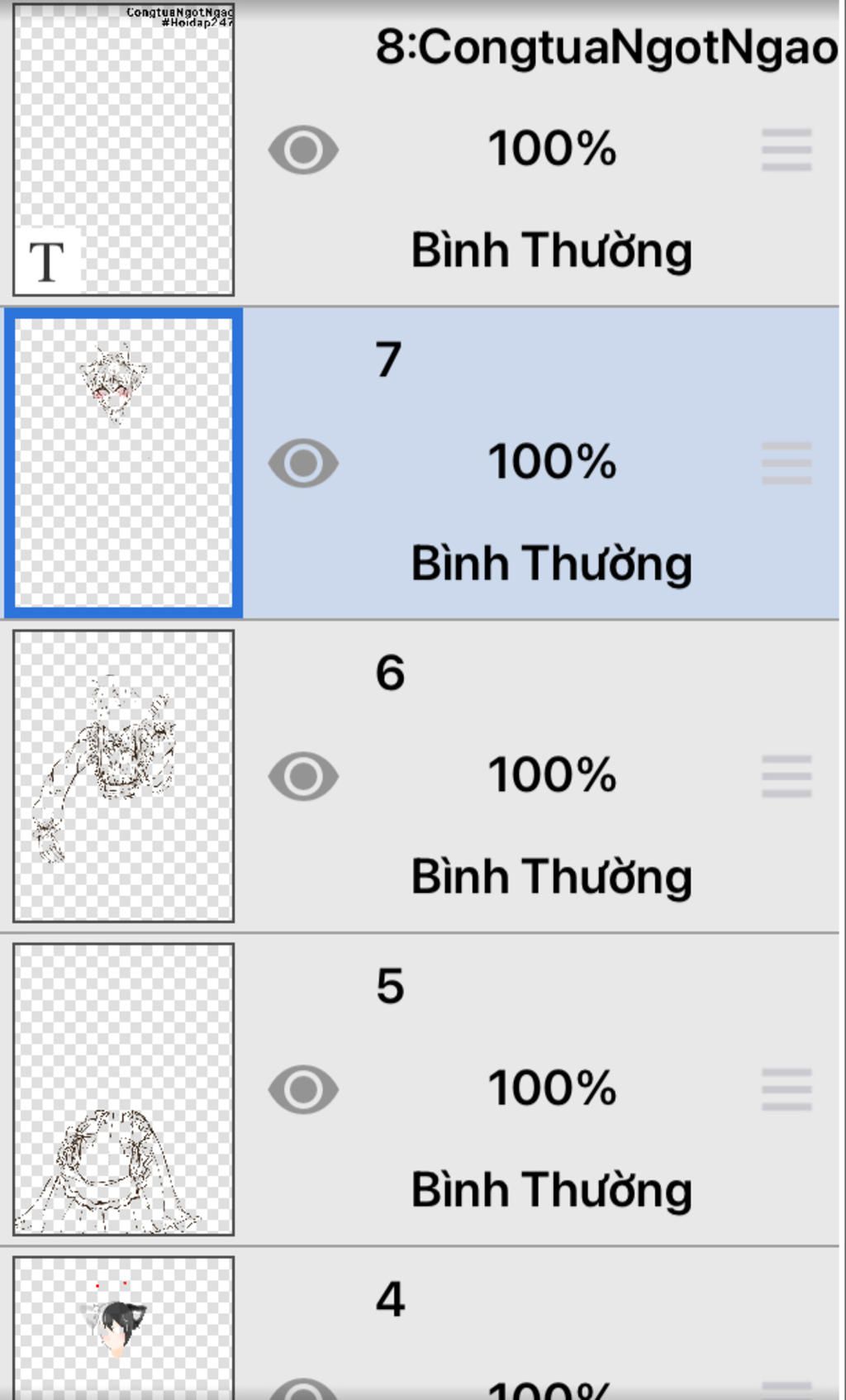Change layer 6 Bình Thường blend mode
Screen dimensions: 846x1400
point(552,877)
